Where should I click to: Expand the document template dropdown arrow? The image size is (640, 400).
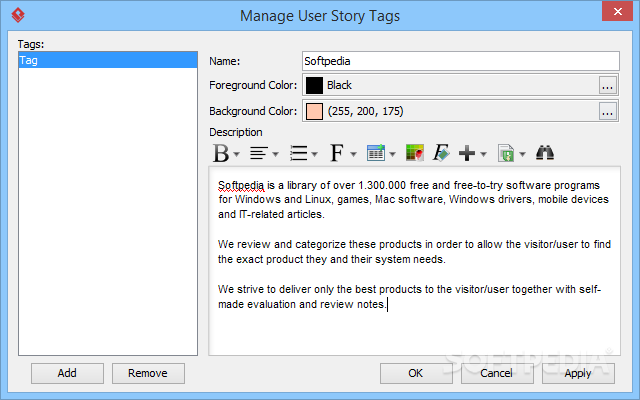click(522, 154)
